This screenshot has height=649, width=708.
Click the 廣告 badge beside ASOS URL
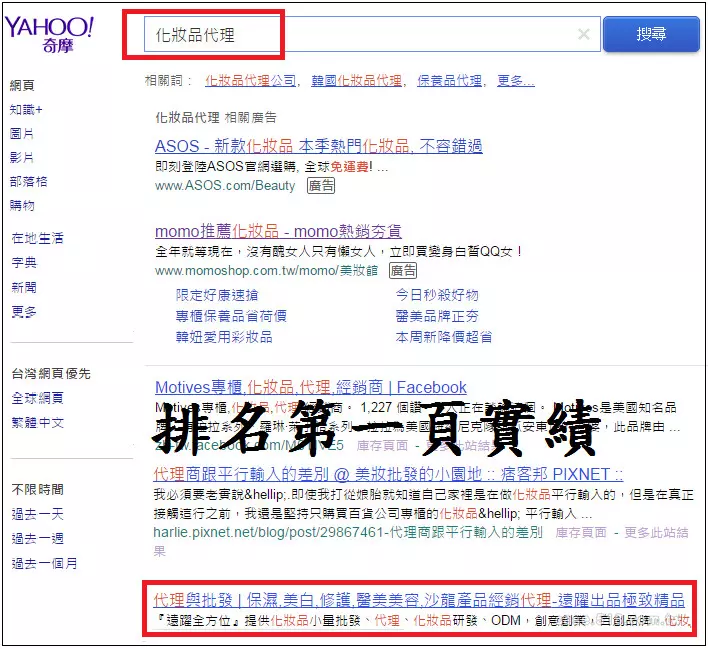coord(321,186)
